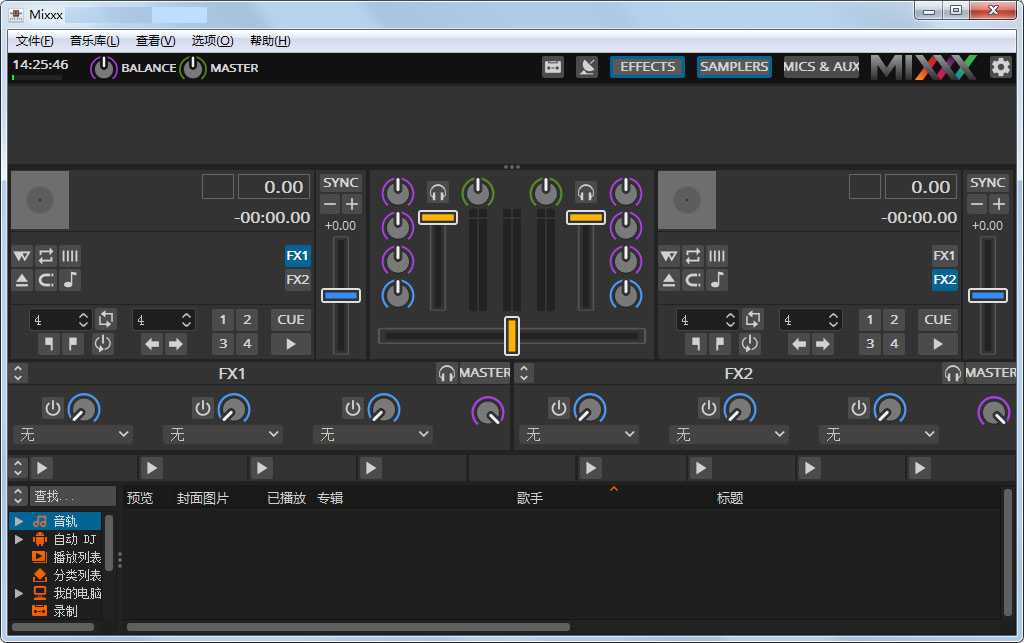Enable the first FX1 effect power button
The height and width of the screenshot is (643, 1024).
coord(53,408)
